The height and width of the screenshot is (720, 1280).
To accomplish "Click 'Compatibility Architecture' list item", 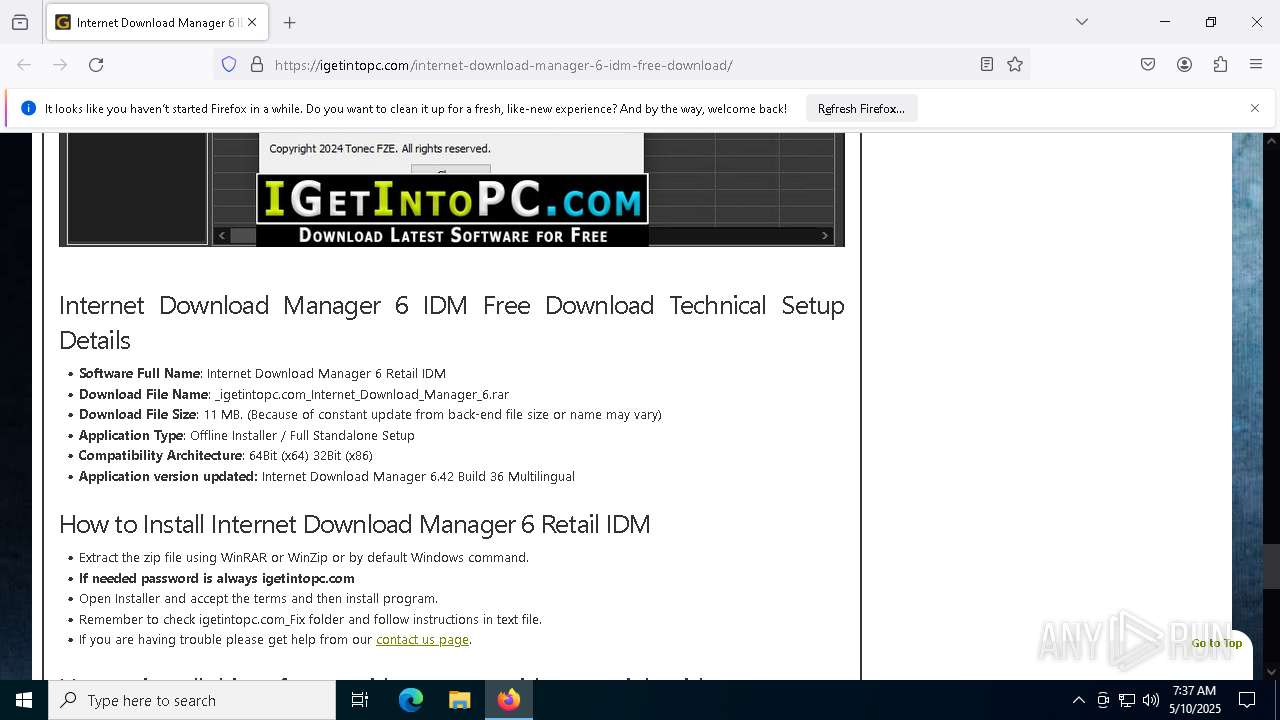I will [x=226, y=456].
